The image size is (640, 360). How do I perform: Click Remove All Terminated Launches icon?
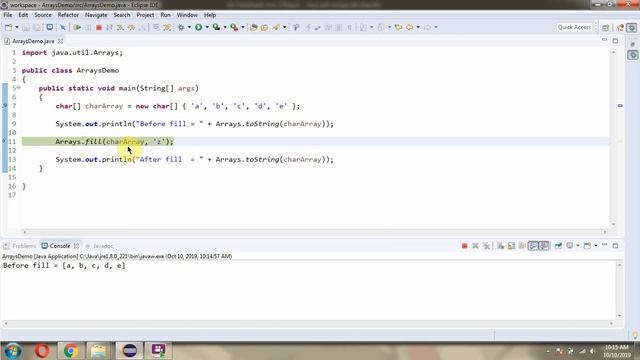tap(486, 246)
